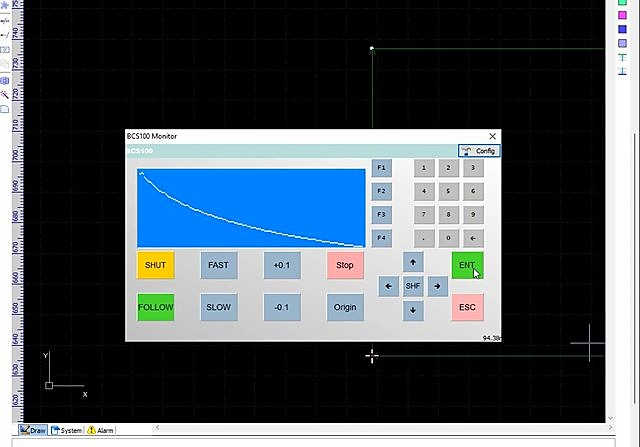Image resolution: width=640 pixels, height=447 pixels.
Task: Open Config in BCS100 Monitor
Action: [479, 151]
